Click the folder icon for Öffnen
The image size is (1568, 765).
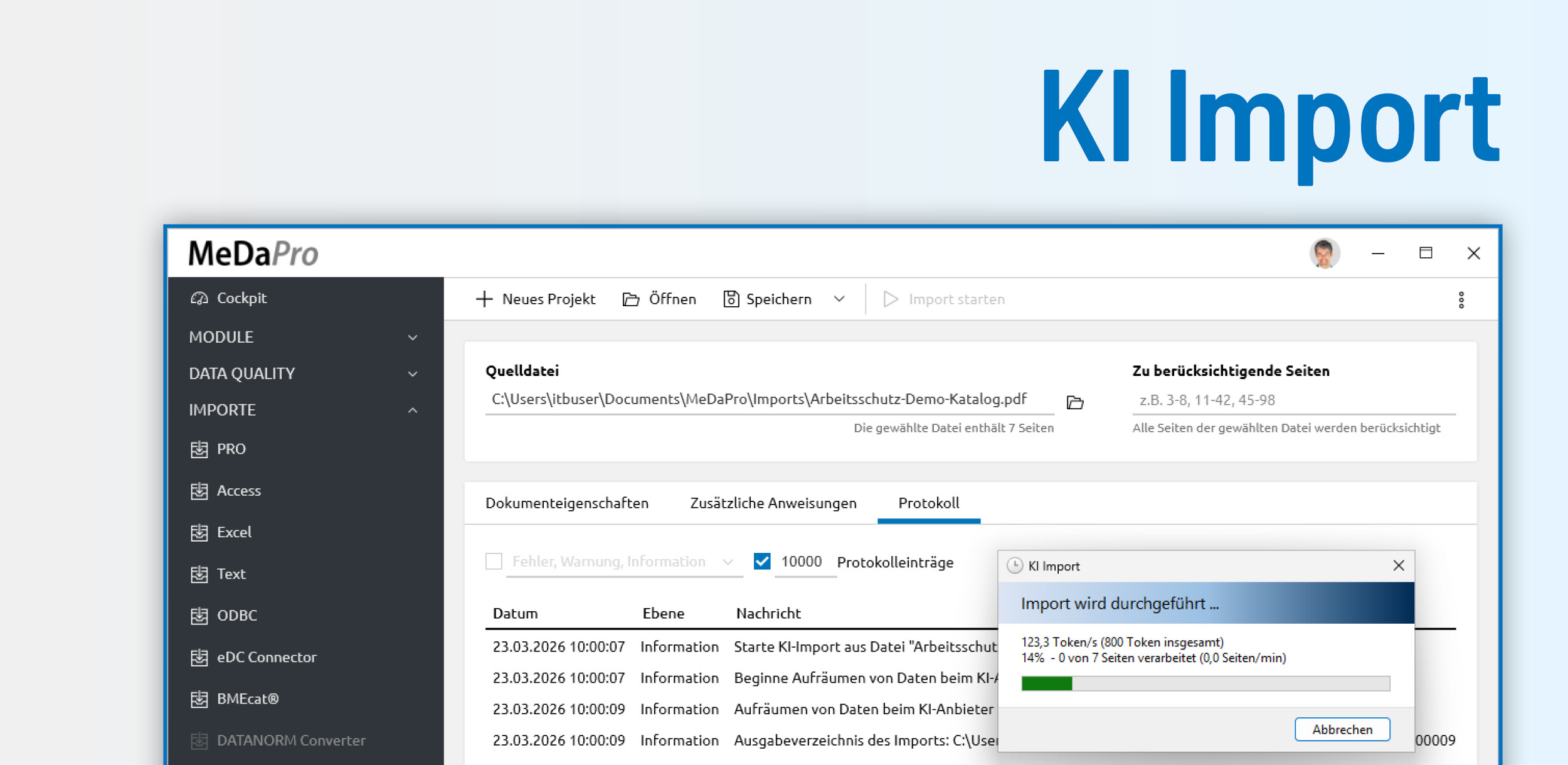coord(631,299)
